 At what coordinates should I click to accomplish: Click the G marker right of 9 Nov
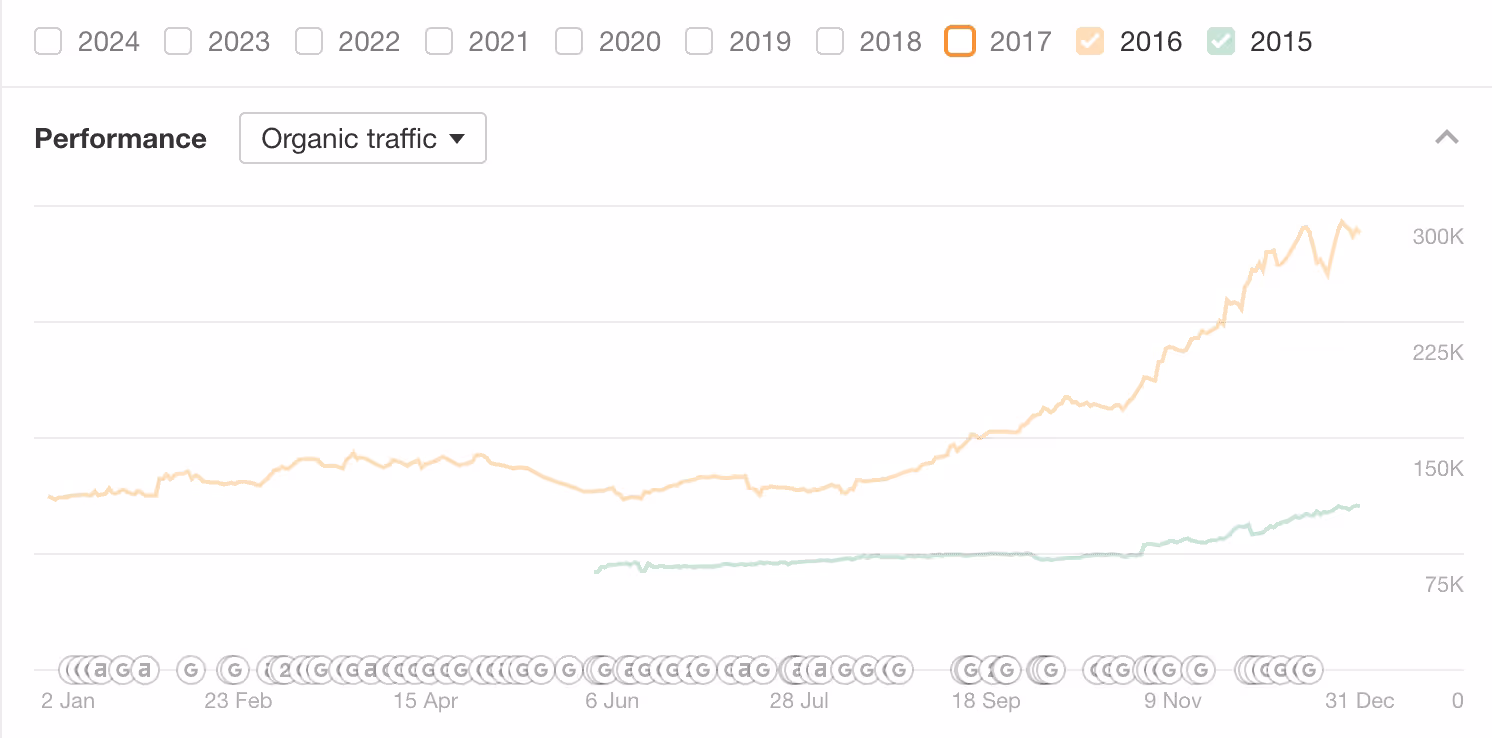1200,669
